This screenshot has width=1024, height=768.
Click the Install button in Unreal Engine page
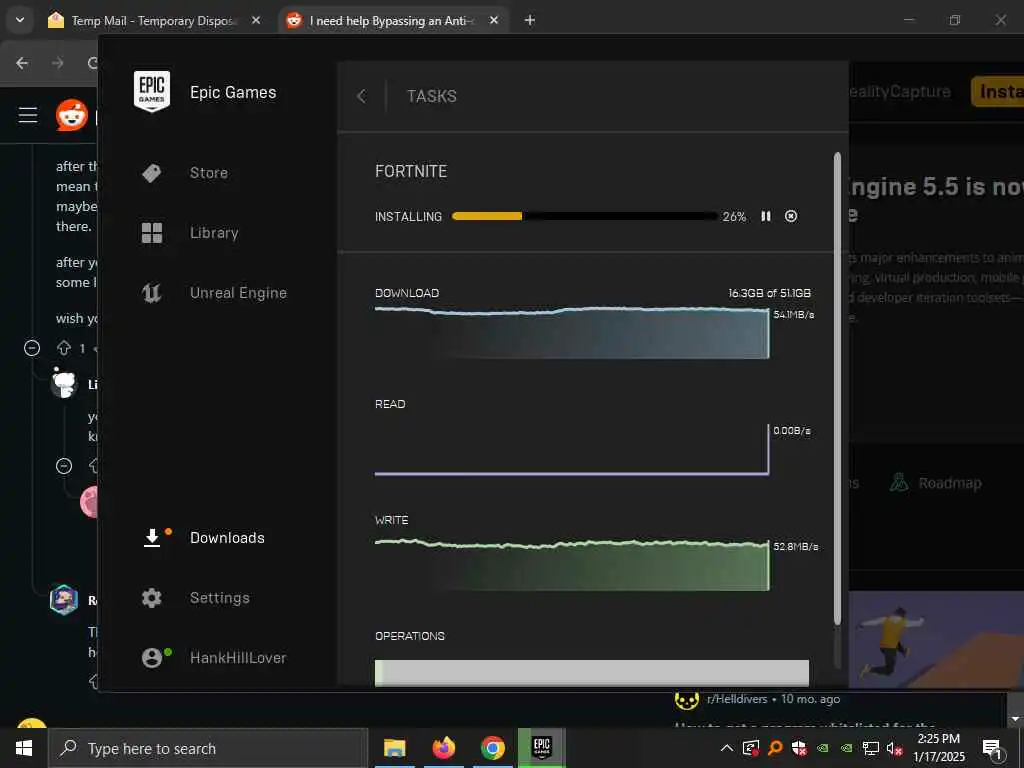click(x=997, y=91)
